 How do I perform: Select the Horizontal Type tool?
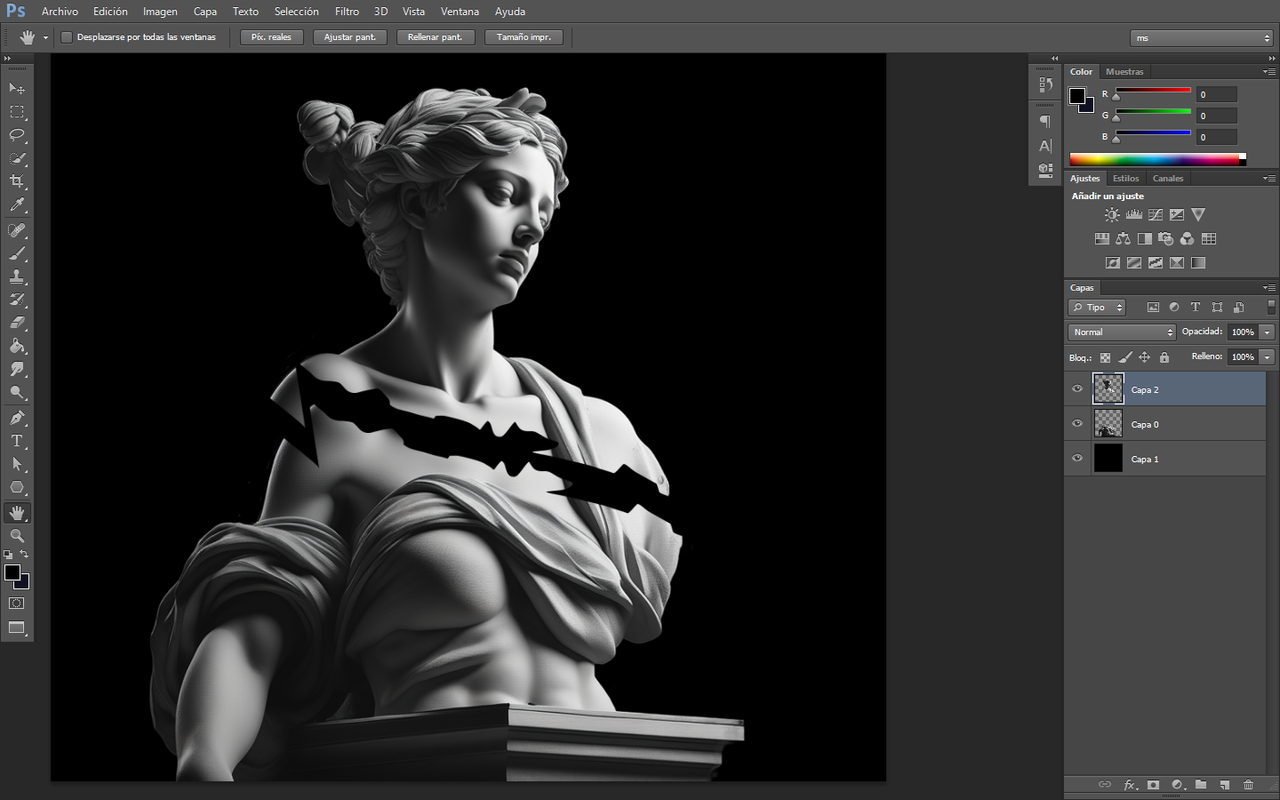click(17, 441)
